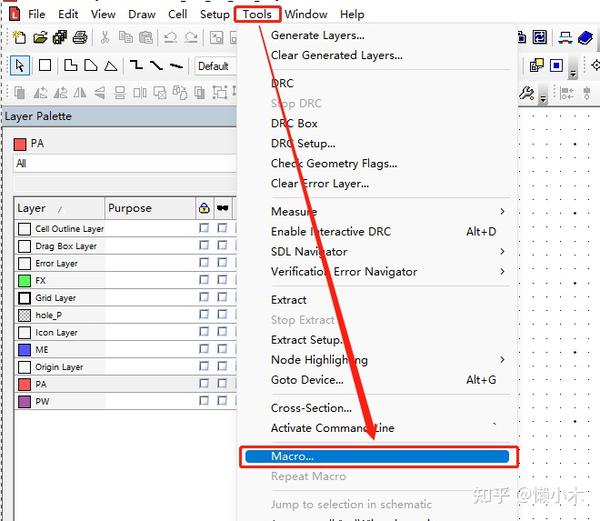Toggle hide checkbox for Drag Box Layer
The width and height of the screenshot is (600, 521).
pos(222,245)
